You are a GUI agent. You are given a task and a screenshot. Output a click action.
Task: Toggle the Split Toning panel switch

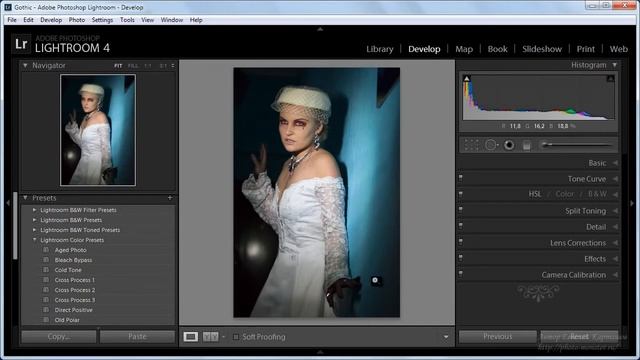tap(460, 211)
